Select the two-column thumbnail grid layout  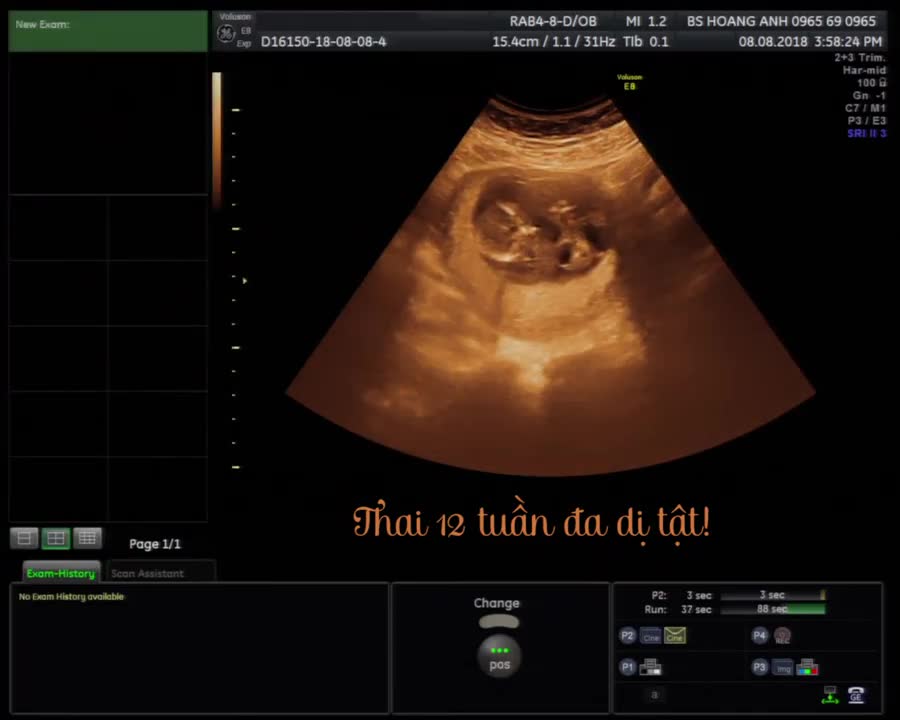[56, 538]
